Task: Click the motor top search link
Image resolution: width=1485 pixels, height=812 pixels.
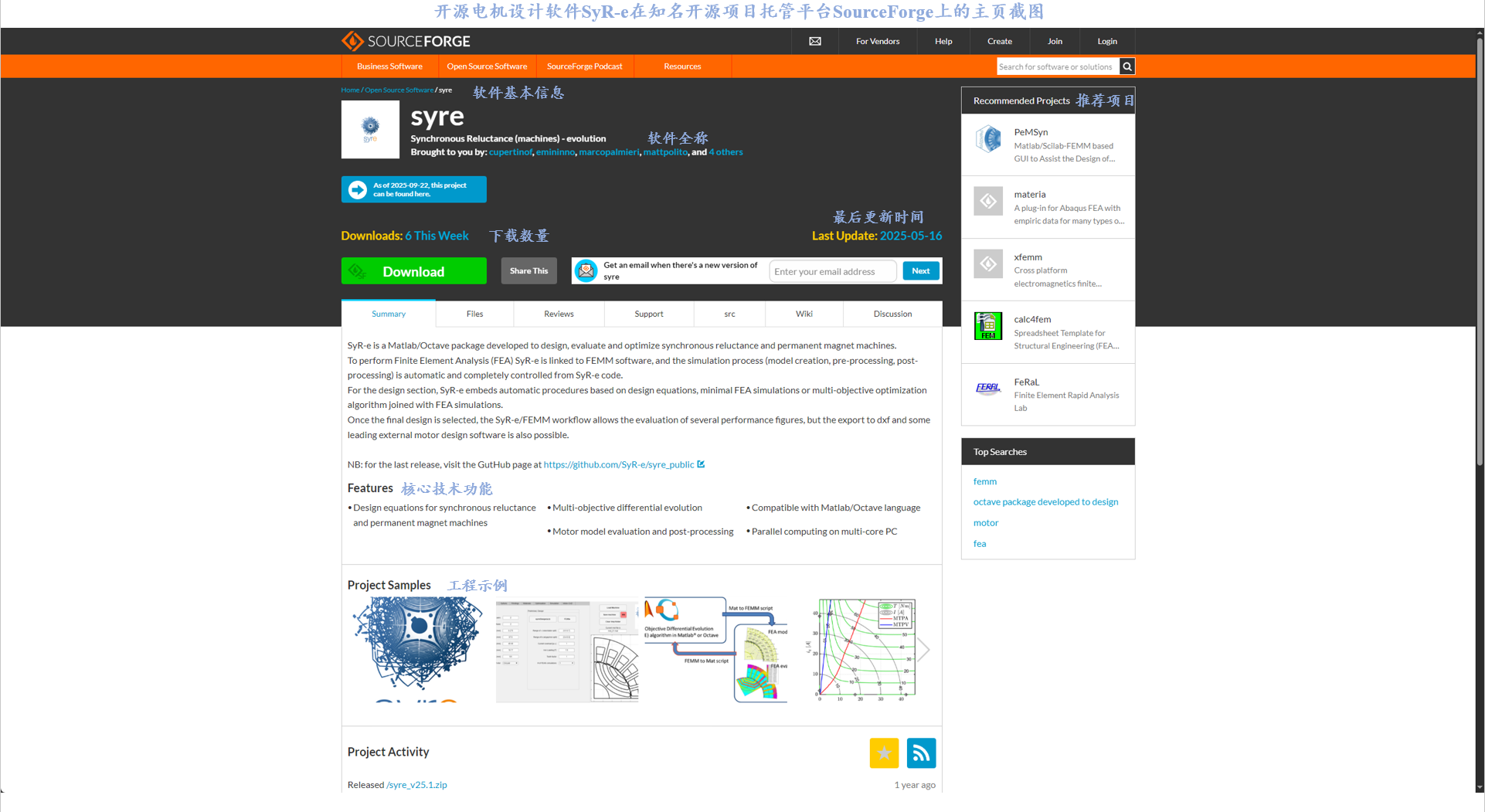Action: (x=985, y=523)
